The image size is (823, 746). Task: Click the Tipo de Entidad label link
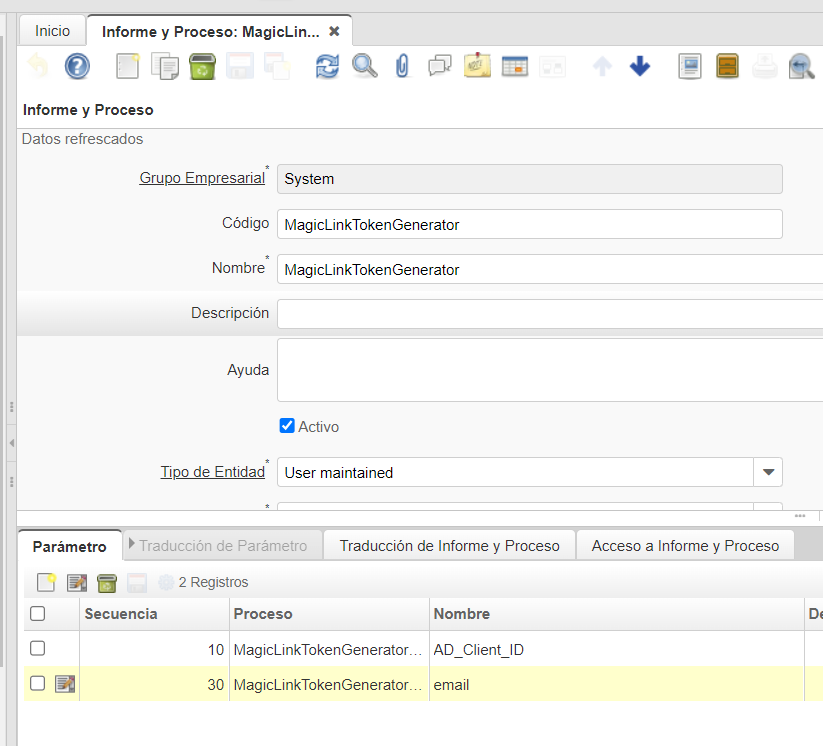212,472
